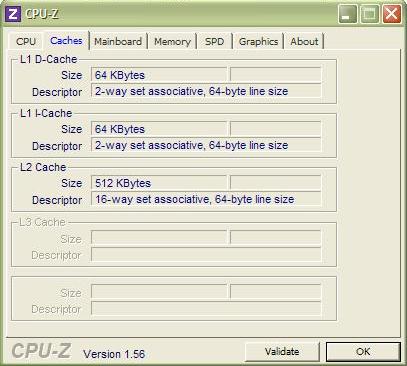Viewport: 407px width, 366px height.
Task: Click the L1 I-Cache descriptor field
Action: 206,145
